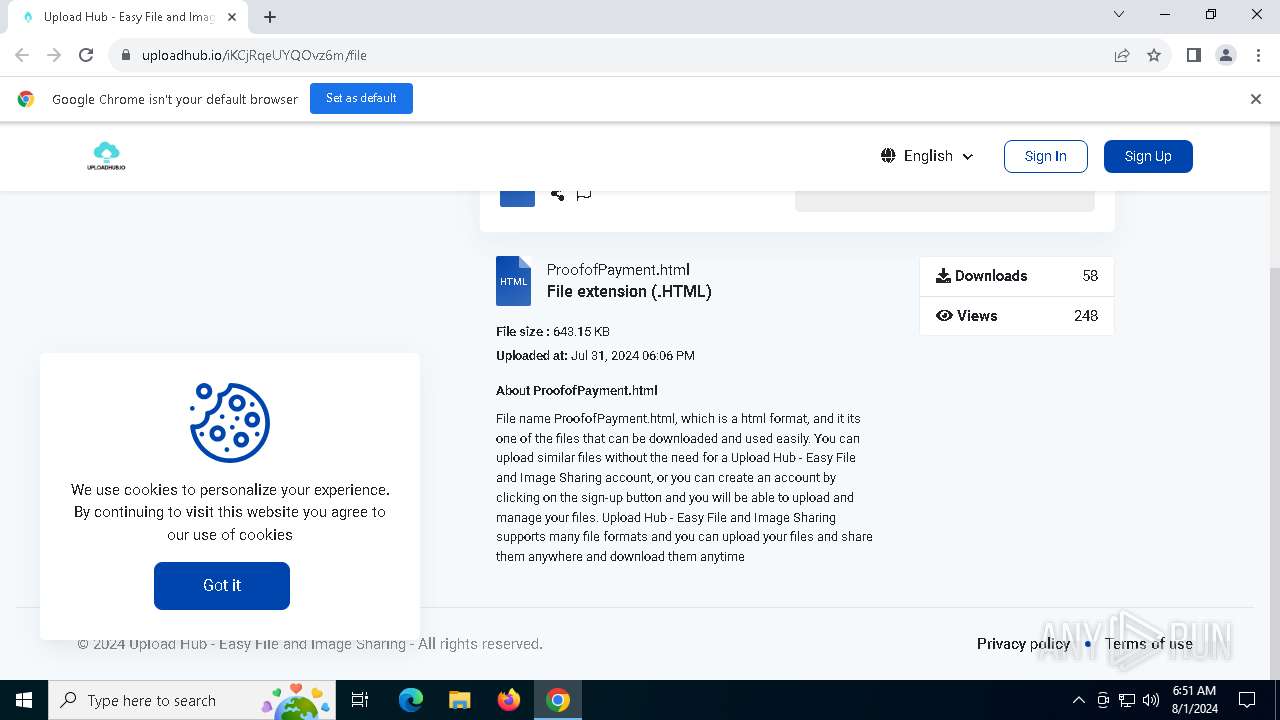The image size is (1280, 720).
Task: Click the Upload Hub logo
Action: [x=106, y=156]
